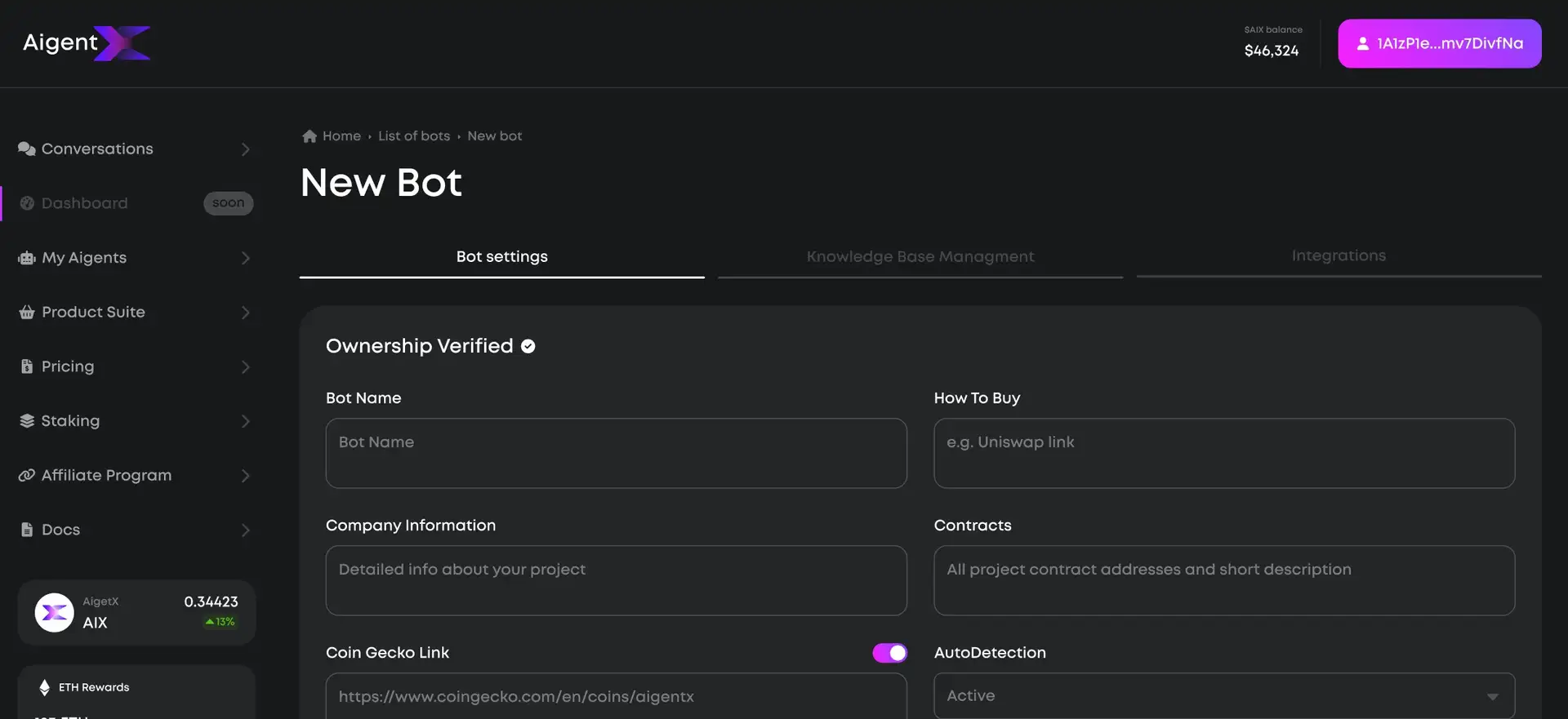Switch to the Integrations tab
The width and height of the screenshot is (1568, 719).
coord(1338,255)
